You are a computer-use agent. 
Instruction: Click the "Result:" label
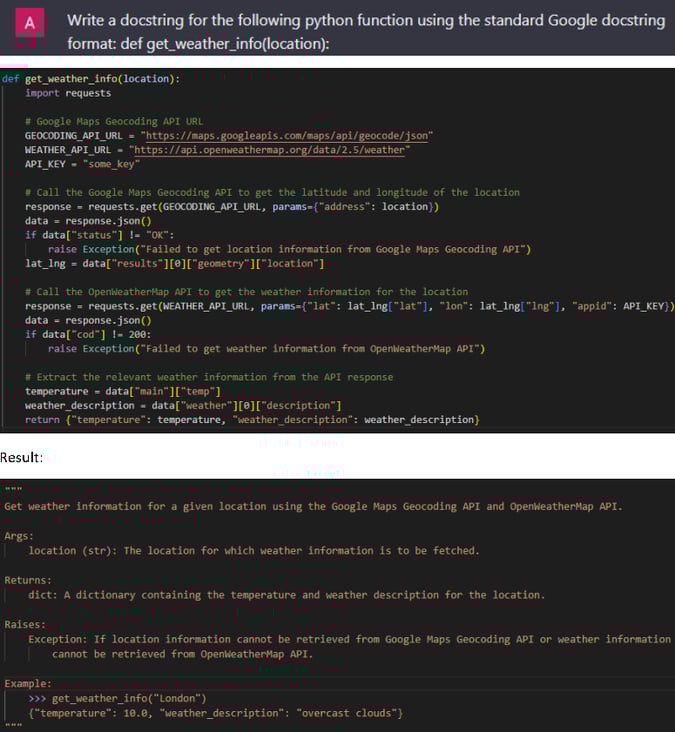[x=22, y=457]
